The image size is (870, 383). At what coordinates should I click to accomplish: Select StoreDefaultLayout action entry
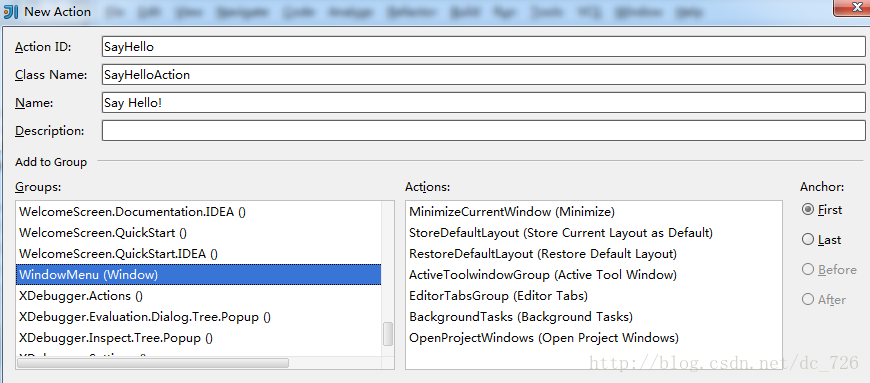click(x=594, y=233)
